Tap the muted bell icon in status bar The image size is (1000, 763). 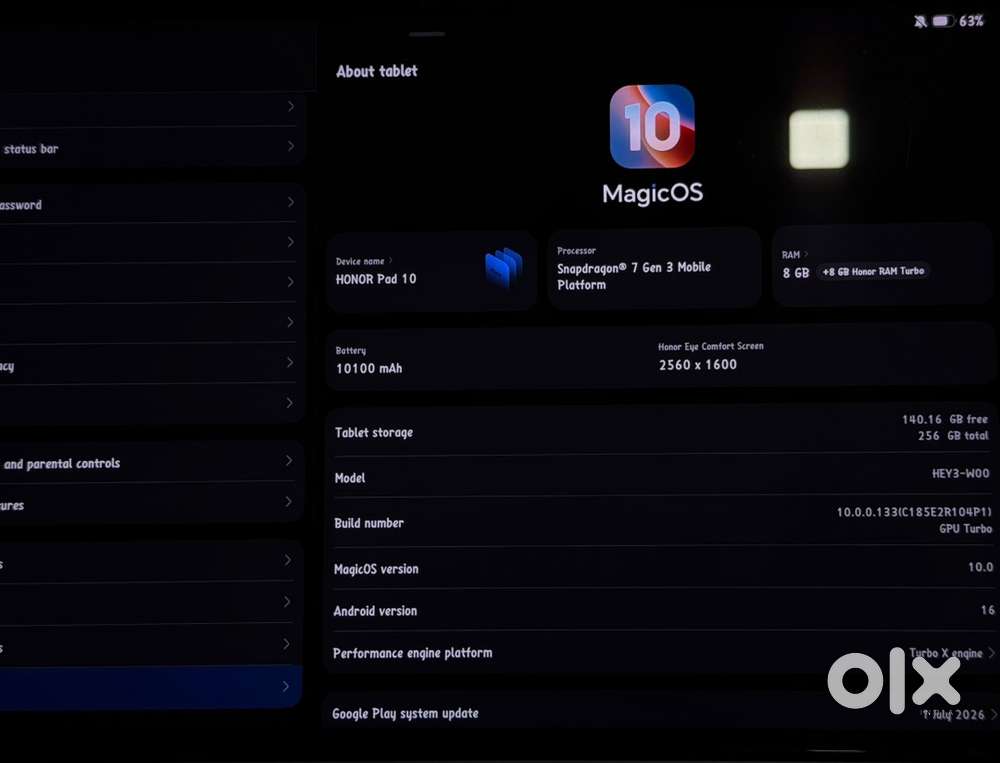click(920, 22)
